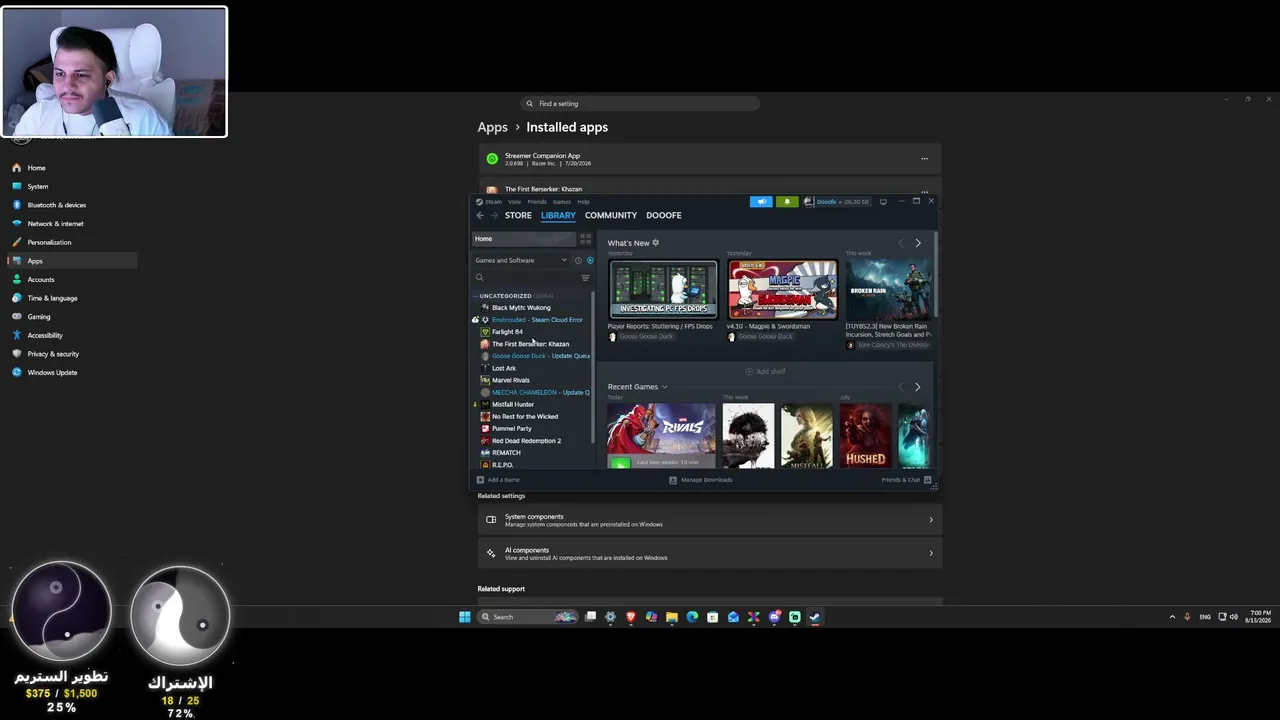Open Magpie & Swordsman news thumbnail
Image resolution: width=1280 pixels, height=720 pixels.
[x=782, y=289]
